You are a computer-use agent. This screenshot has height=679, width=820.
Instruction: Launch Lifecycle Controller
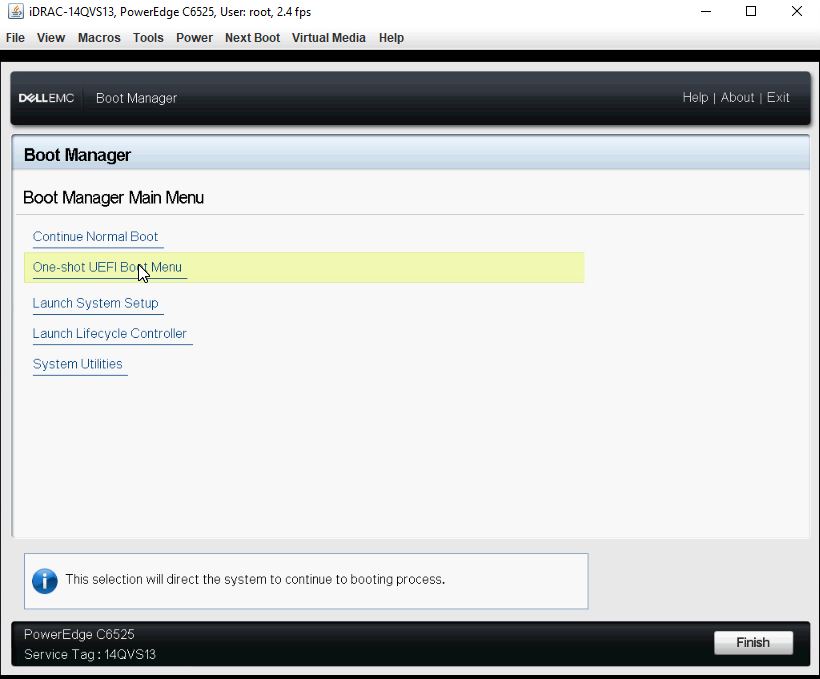[x=109, y=334]
